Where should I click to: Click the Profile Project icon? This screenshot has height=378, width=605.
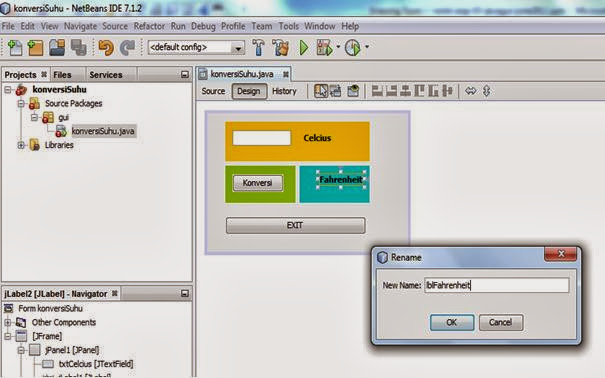352,47
